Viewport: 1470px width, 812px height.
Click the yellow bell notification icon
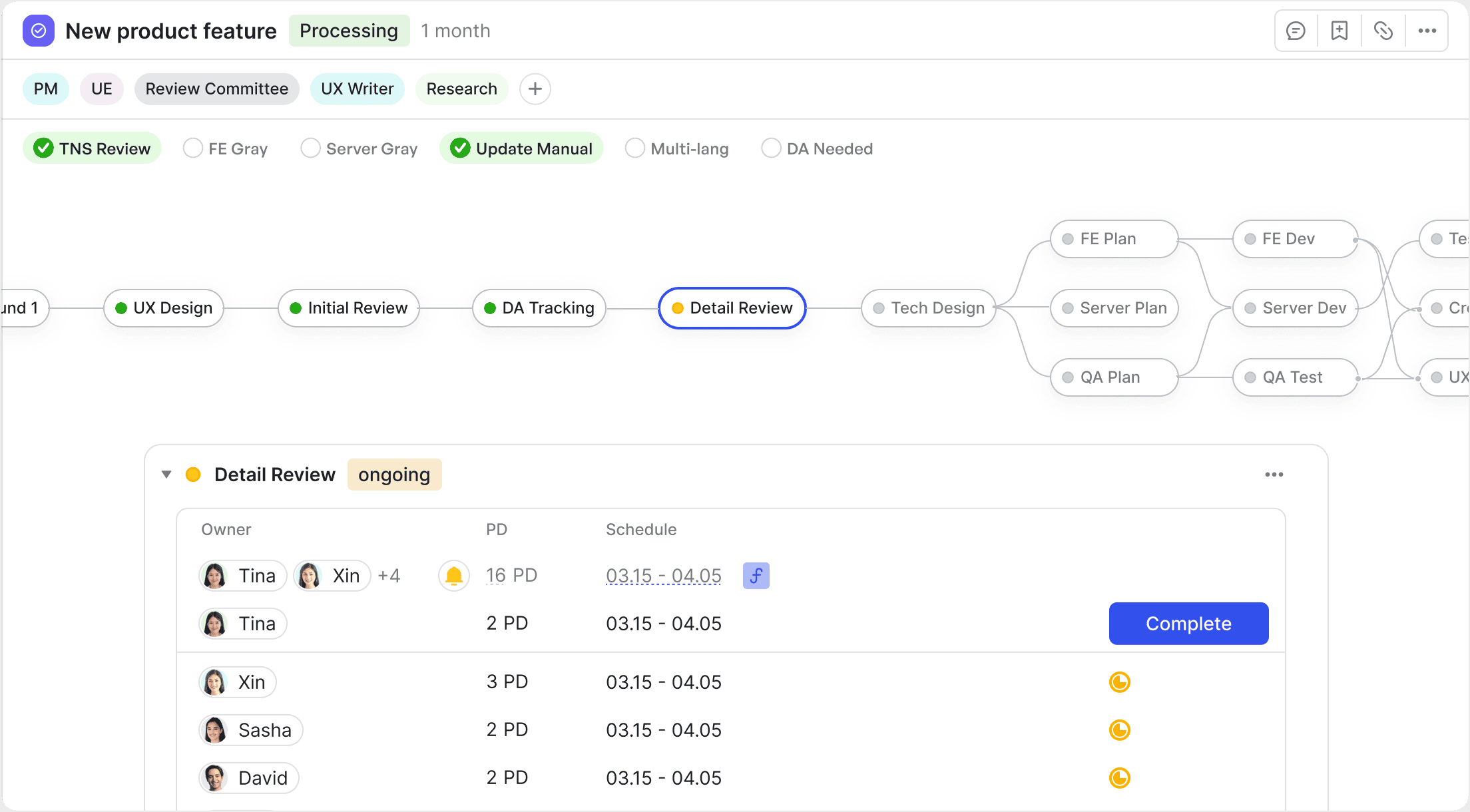[453, 575]
